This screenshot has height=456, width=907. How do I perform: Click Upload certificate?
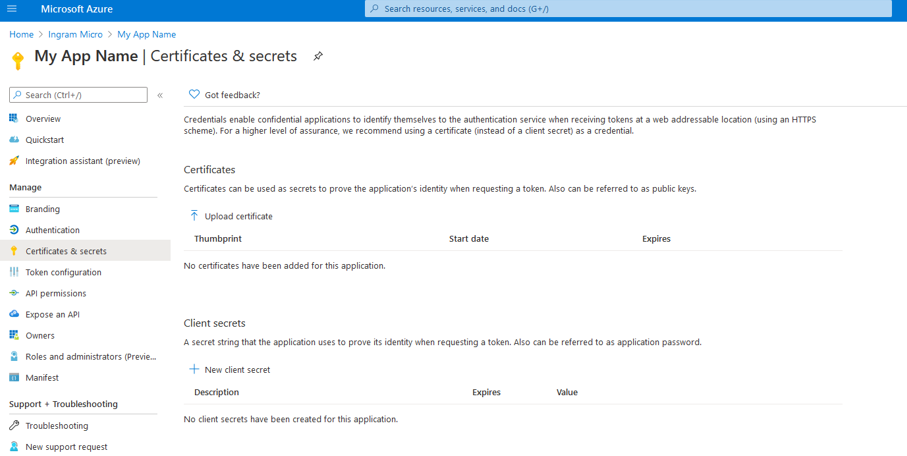(238, 216)
